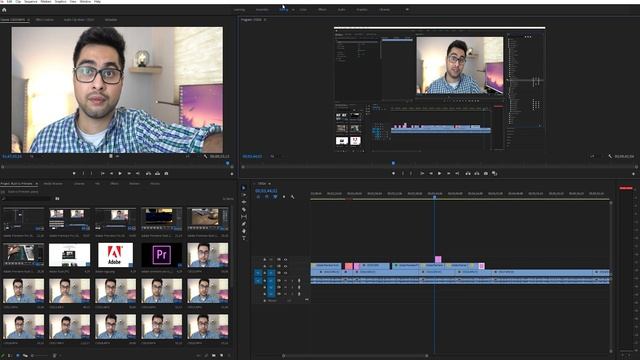The image size is (640, 360).
Task: Open Comparison View in Program monitor
Action: tap(495, 173)
